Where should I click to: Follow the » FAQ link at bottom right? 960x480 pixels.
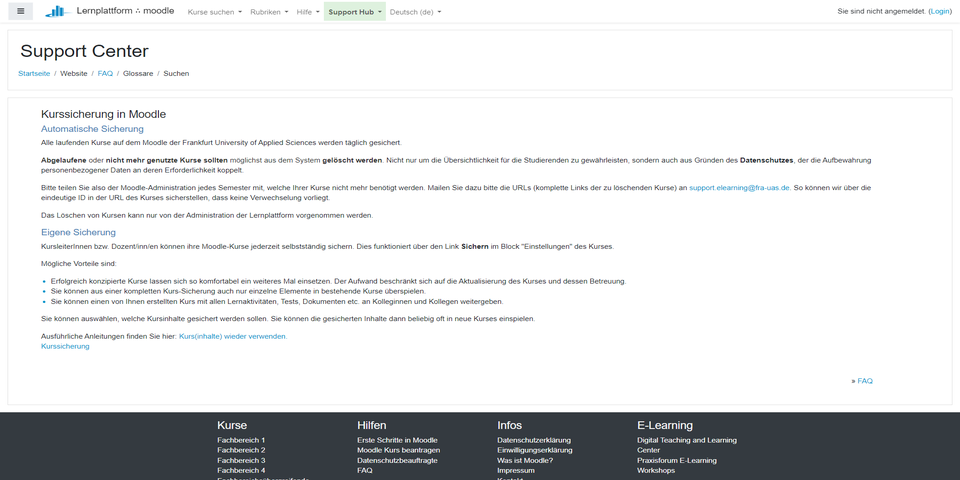[864, 381]
